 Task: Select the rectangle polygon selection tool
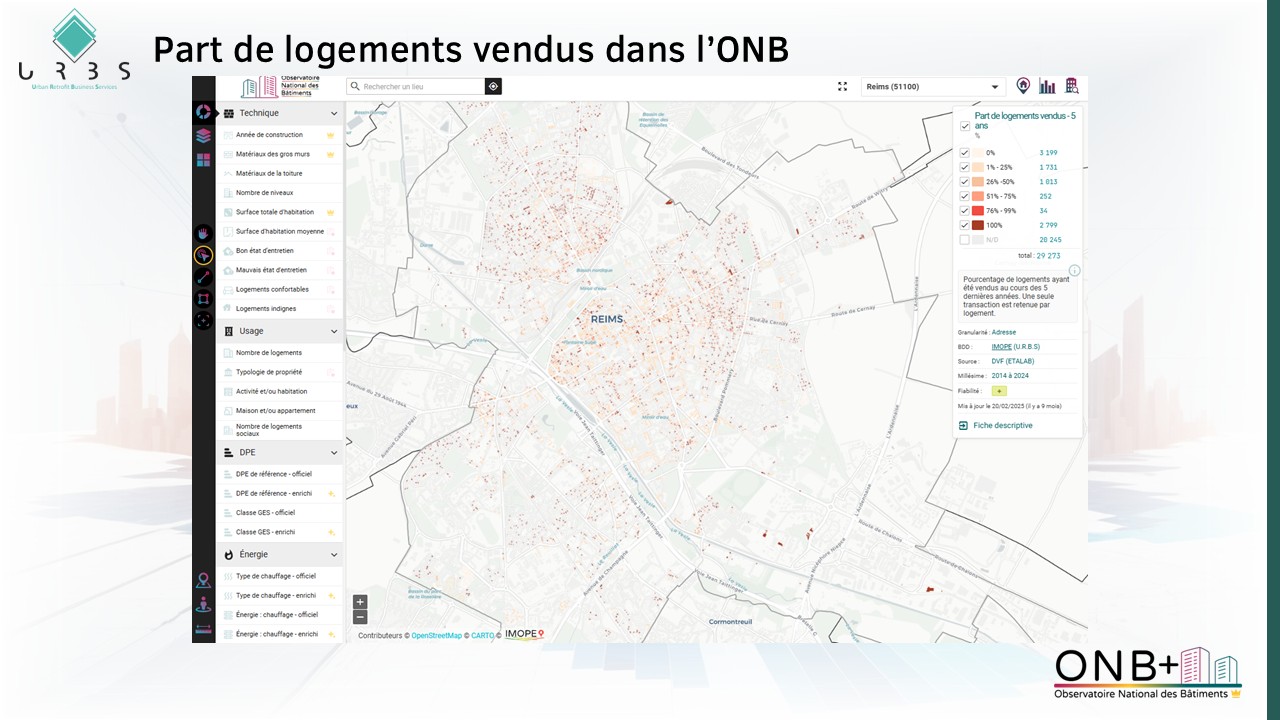[x=203, y=299]
